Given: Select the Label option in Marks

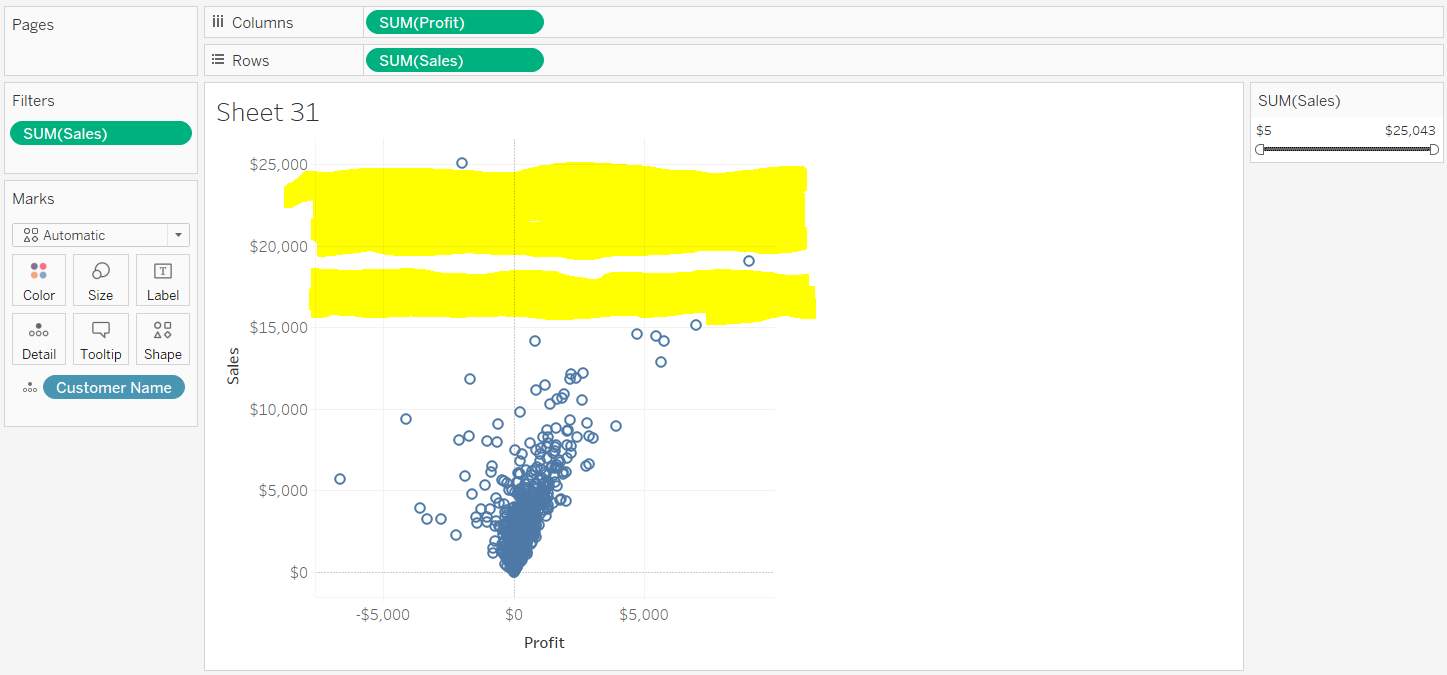Looking at the screenshot, I should click(x=162, y=280).
